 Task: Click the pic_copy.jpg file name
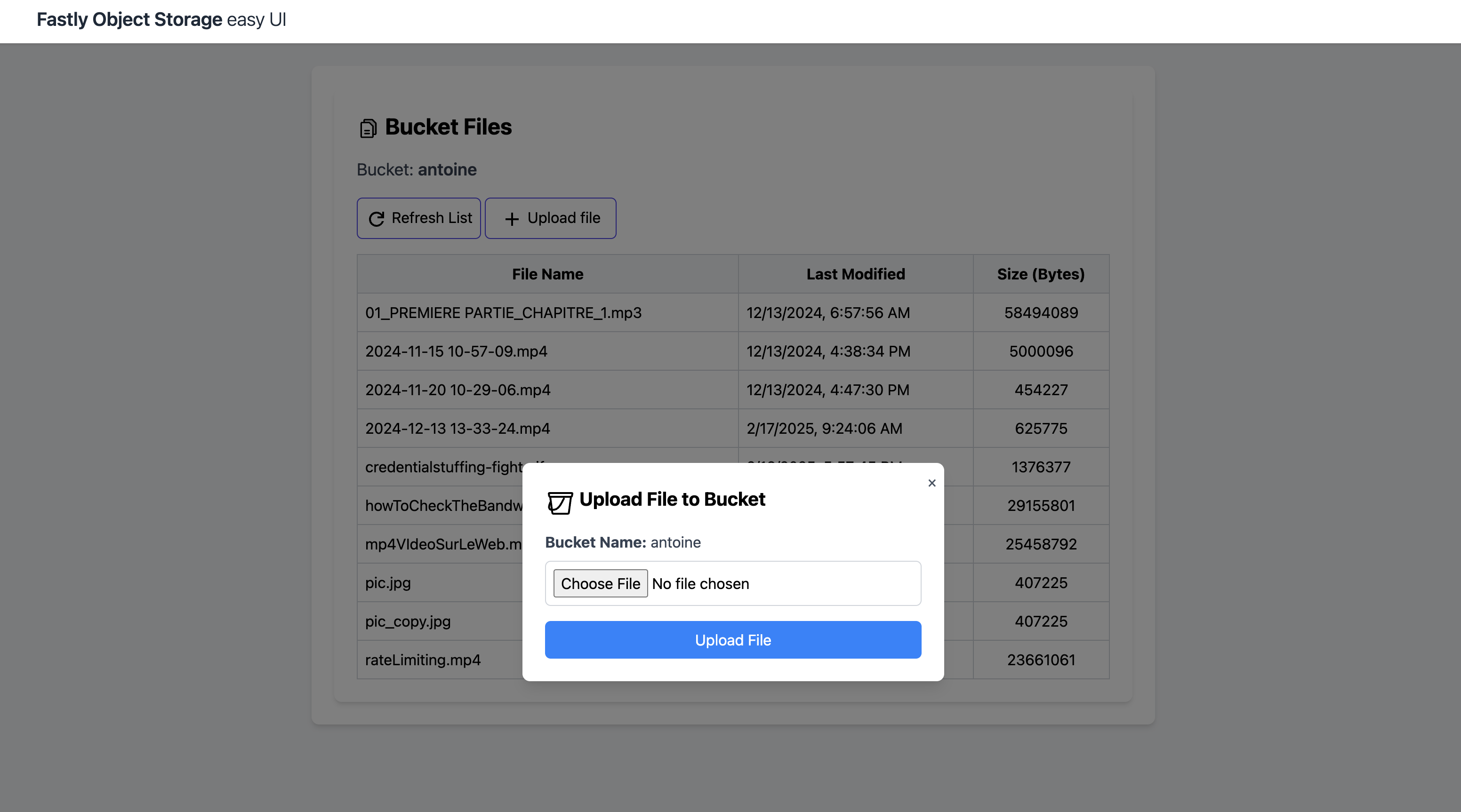click(x=408, y=621)
